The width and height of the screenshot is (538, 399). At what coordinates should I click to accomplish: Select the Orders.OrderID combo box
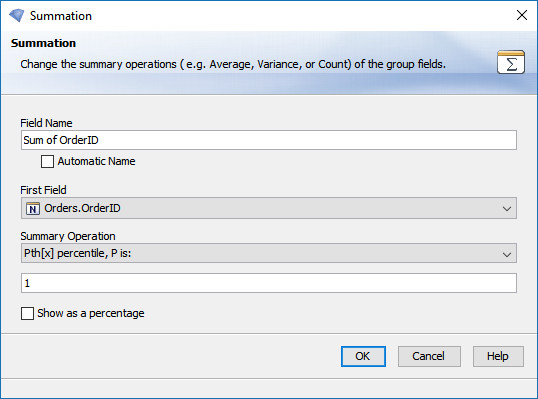tap(269, 208)
